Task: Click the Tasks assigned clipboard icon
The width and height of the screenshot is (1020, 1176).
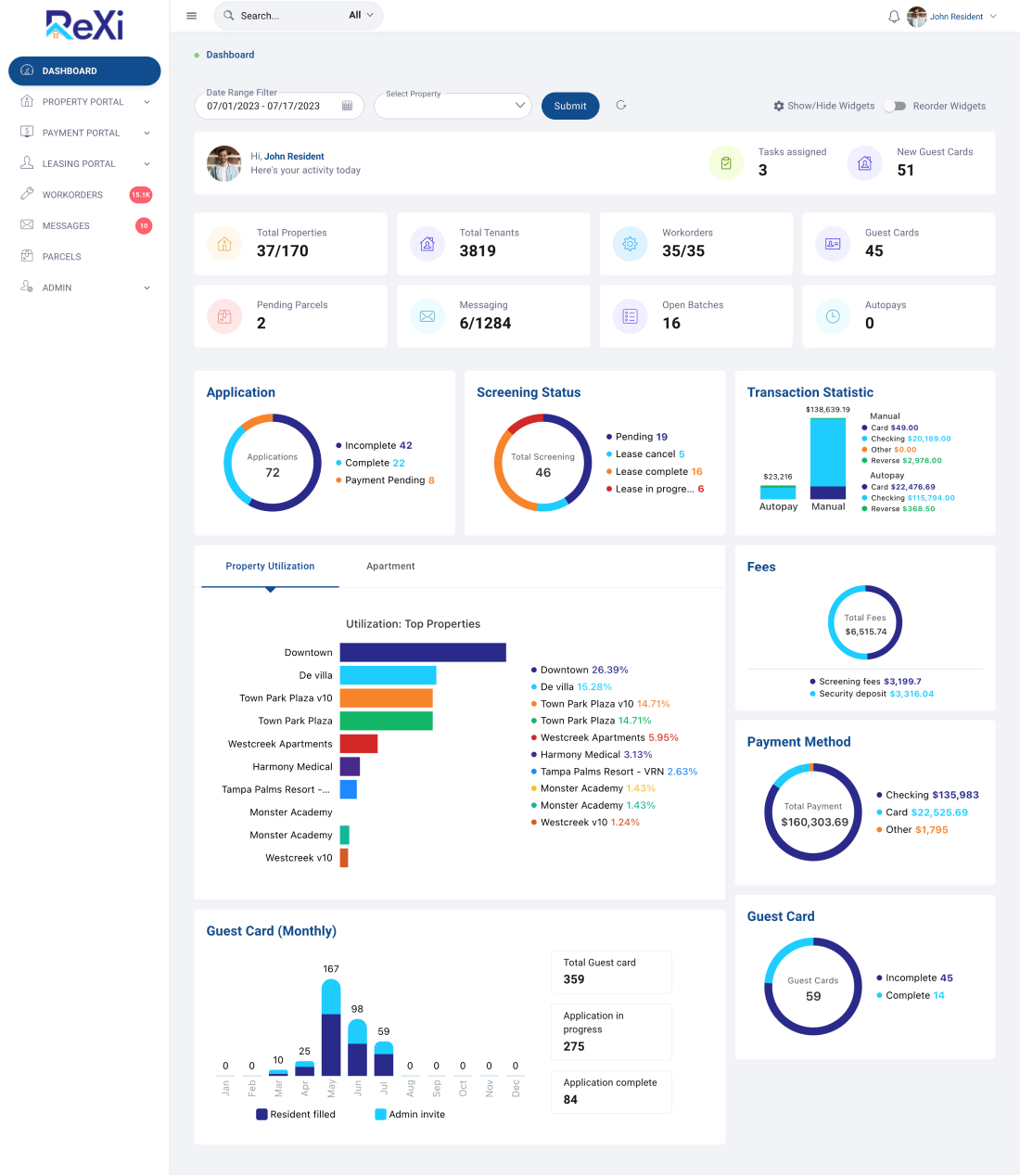Action: point(726,163)
